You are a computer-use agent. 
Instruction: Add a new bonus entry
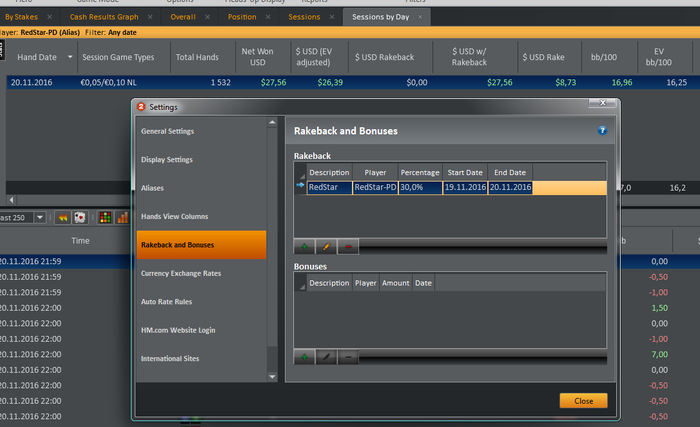(x=304, y=357)
